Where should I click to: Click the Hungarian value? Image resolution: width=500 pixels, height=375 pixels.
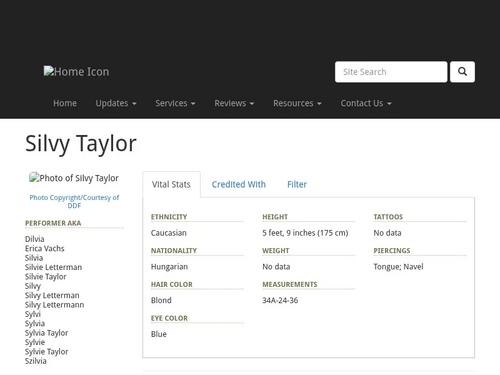pos(169,267)
